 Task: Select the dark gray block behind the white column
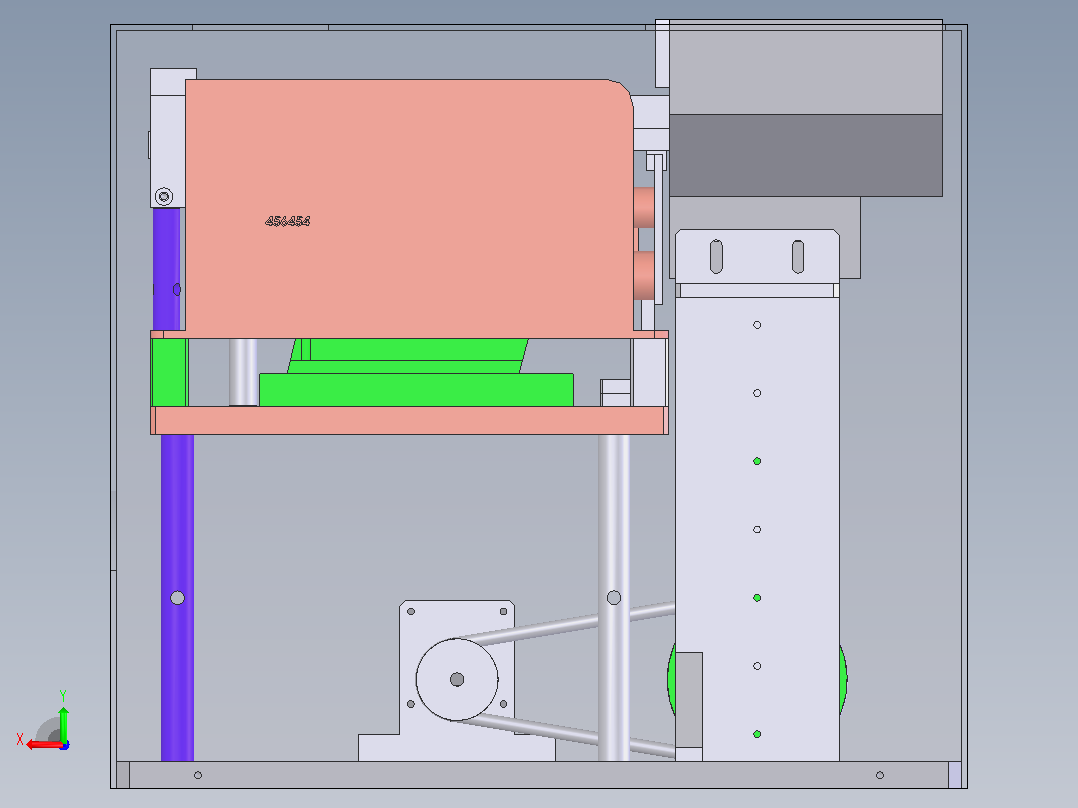(806, 155)
